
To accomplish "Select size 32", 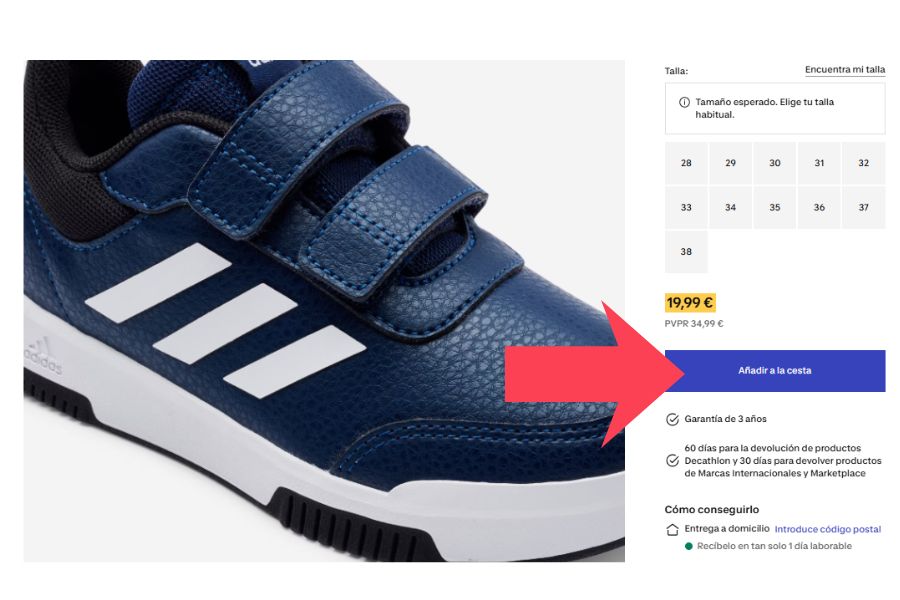I will click(x=864, y=163).
